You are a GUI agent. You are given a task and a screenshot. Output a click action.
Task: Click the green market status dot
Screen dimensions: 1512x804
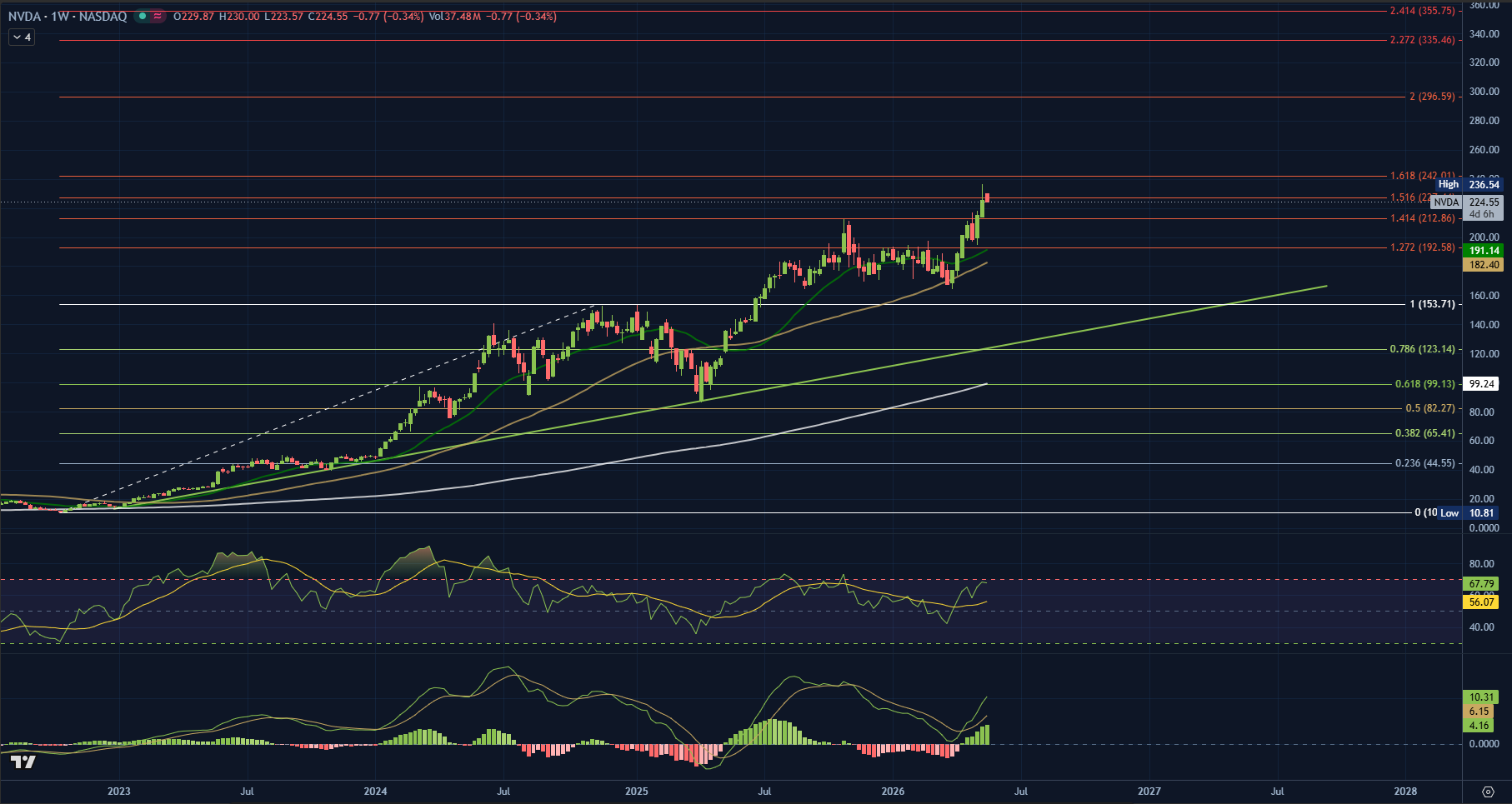point(143,16)
